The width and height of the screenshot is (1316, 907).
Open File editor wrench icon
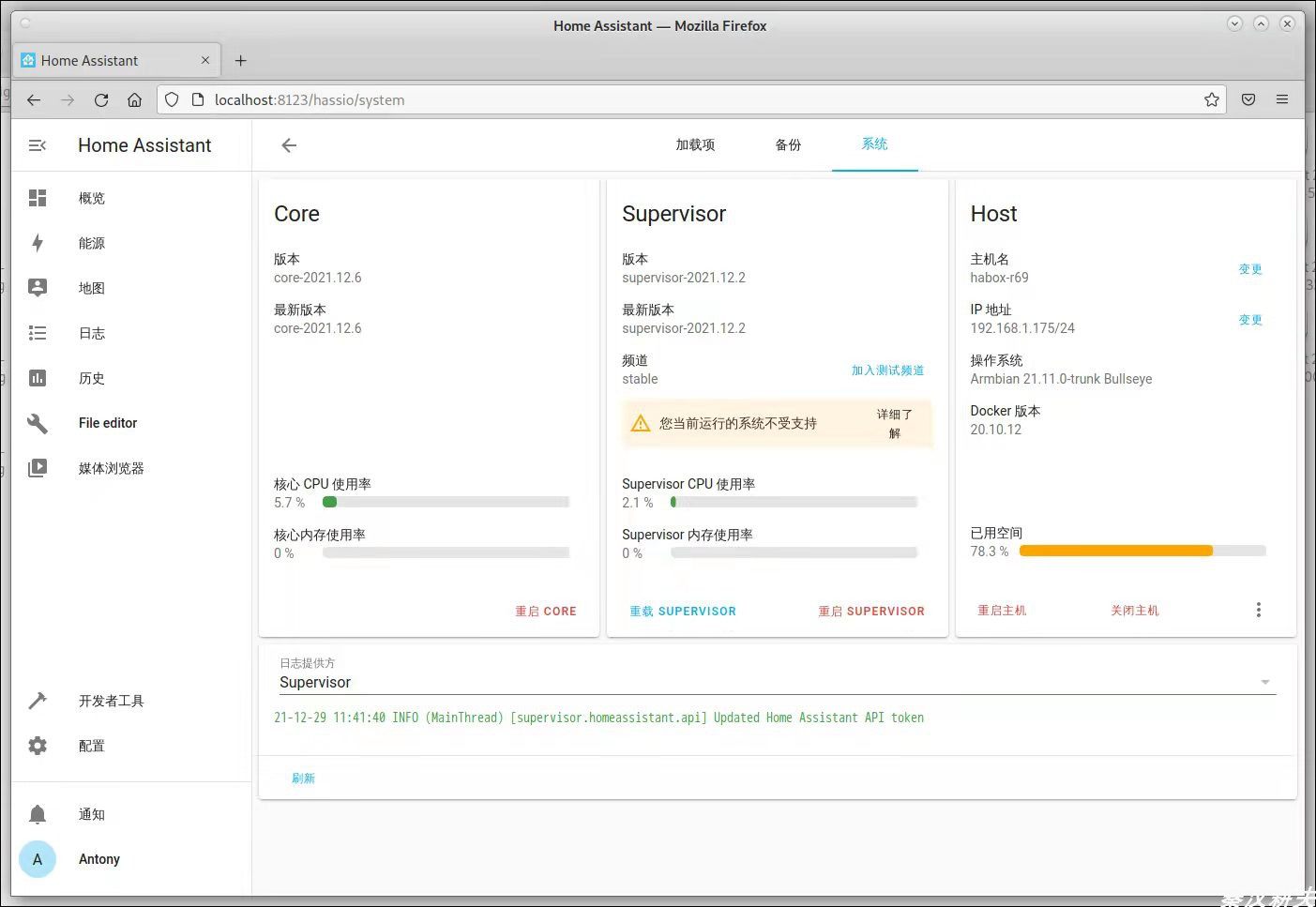click(x=38, y=423)
